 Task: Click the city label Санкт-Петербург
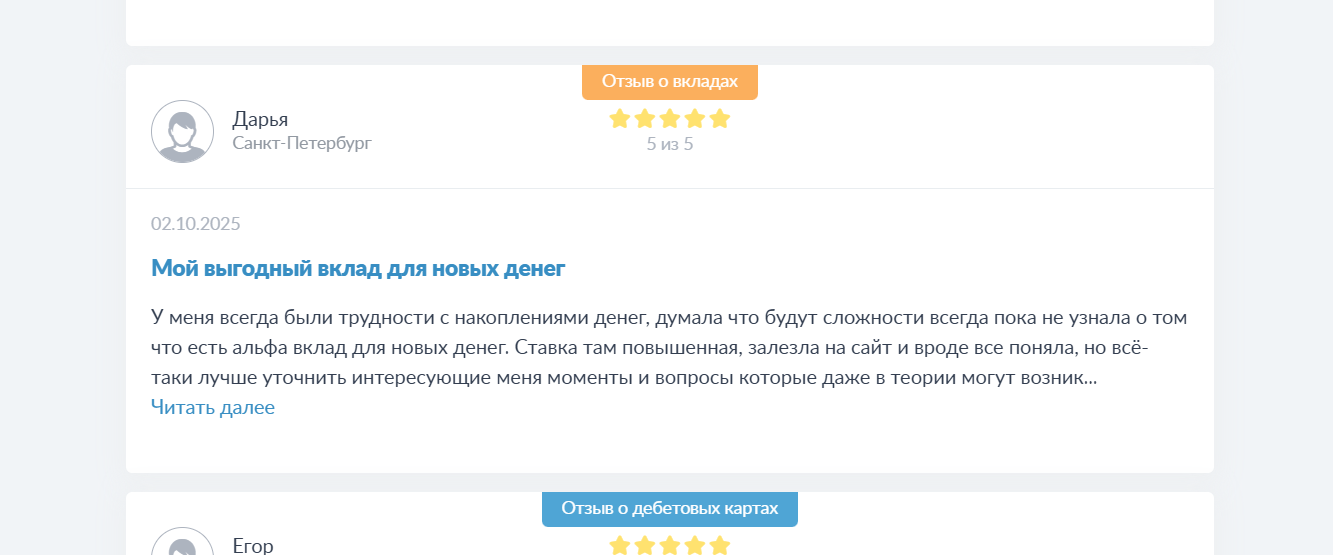(302, 143)
